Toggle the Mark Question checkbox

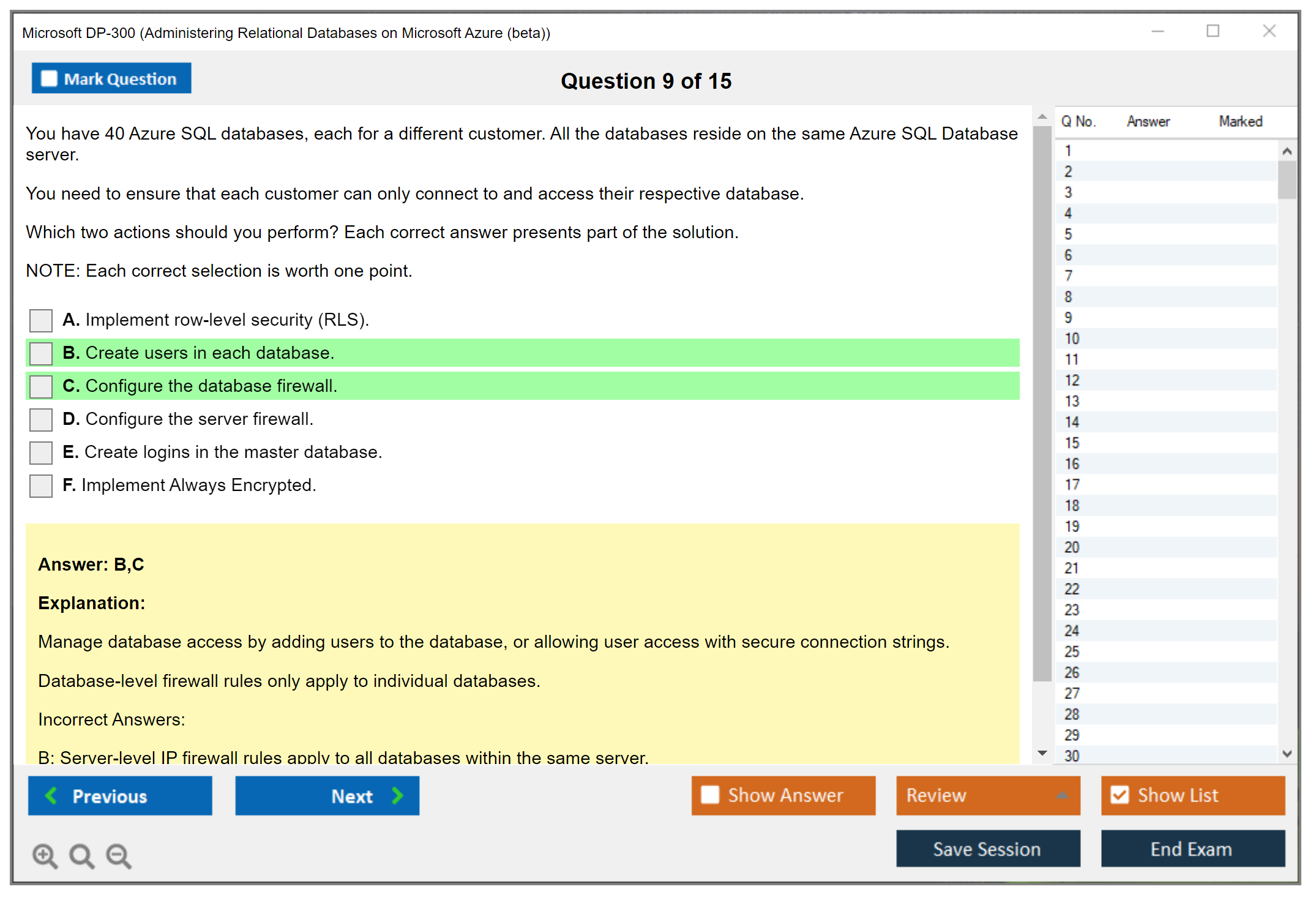(x=49, y=79)
